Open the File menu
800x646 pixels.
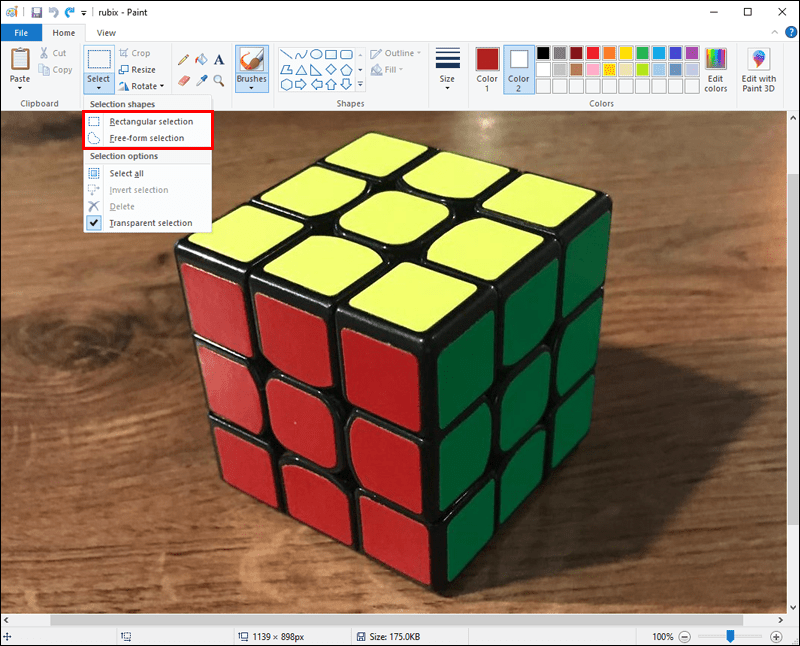[x=21, y=33]
